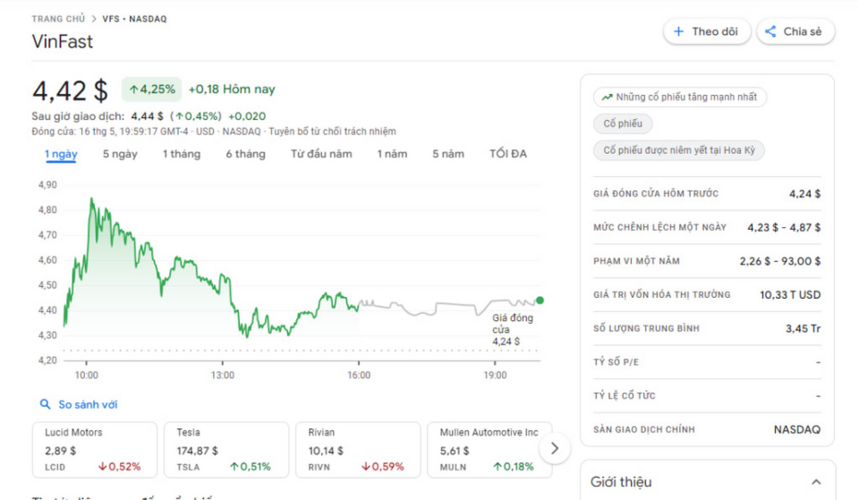Click the 4,90 price axis label

(x=47, y=185)
